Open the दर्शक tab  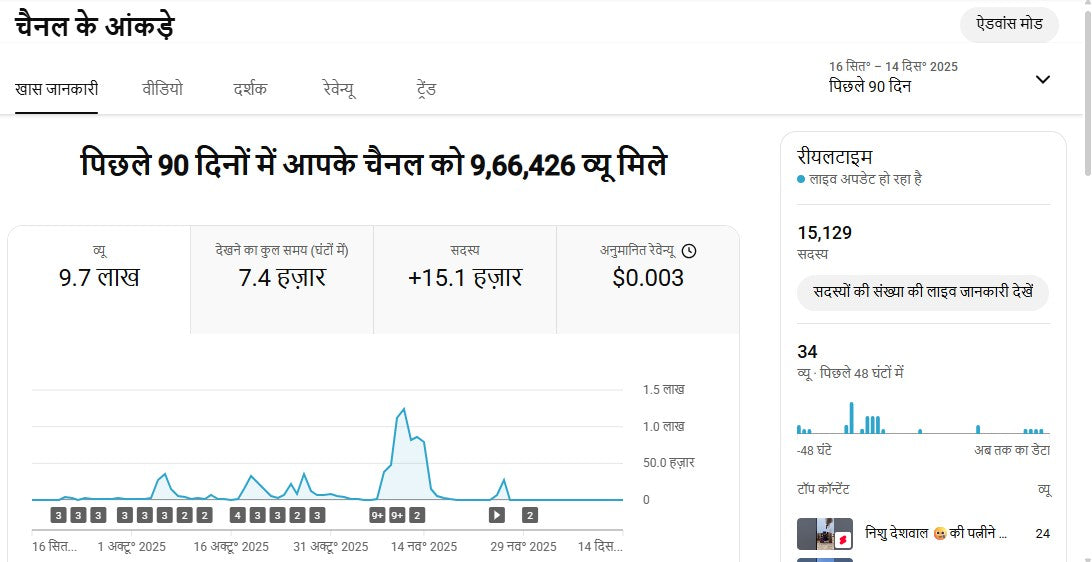(x=250, y=88)
